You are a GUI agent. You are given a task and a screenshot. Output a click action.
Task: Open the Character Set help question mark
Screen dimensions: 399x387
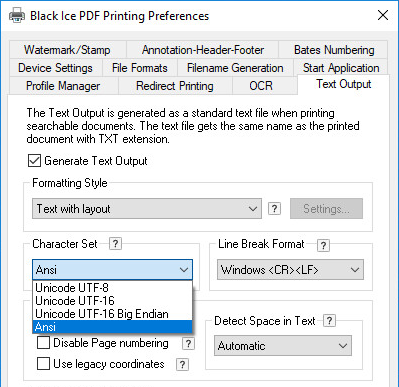pos(115,244)
